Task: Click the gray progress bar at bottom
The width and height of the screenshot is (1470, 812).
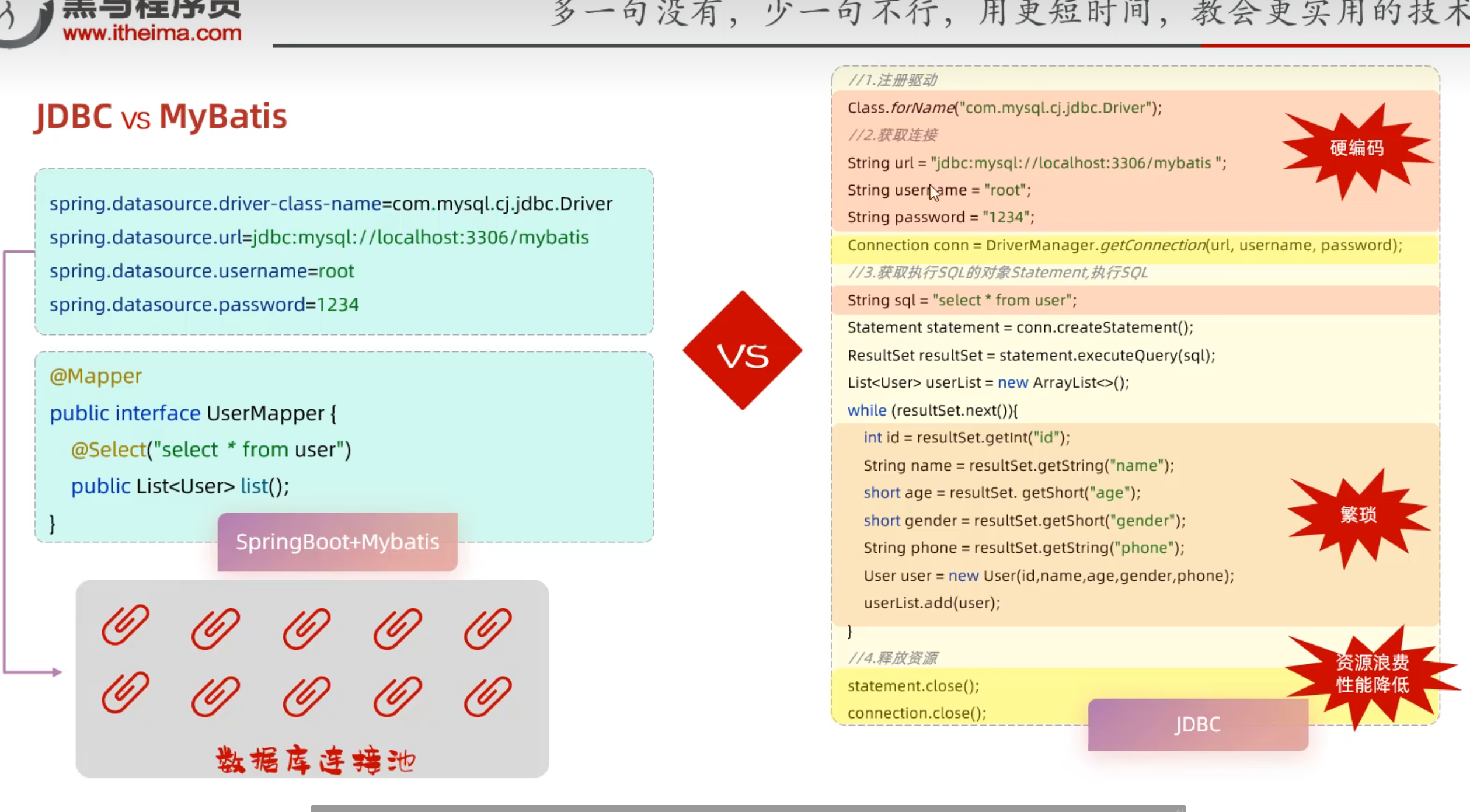Action: pyautogui.click(x=748, y=808)
